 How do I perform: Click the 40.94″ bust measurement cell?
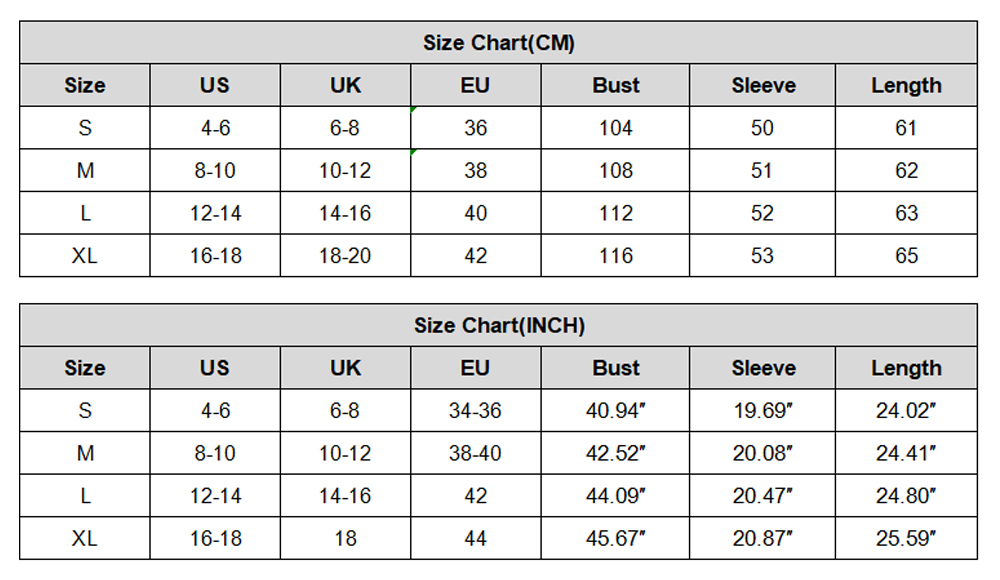615,411
